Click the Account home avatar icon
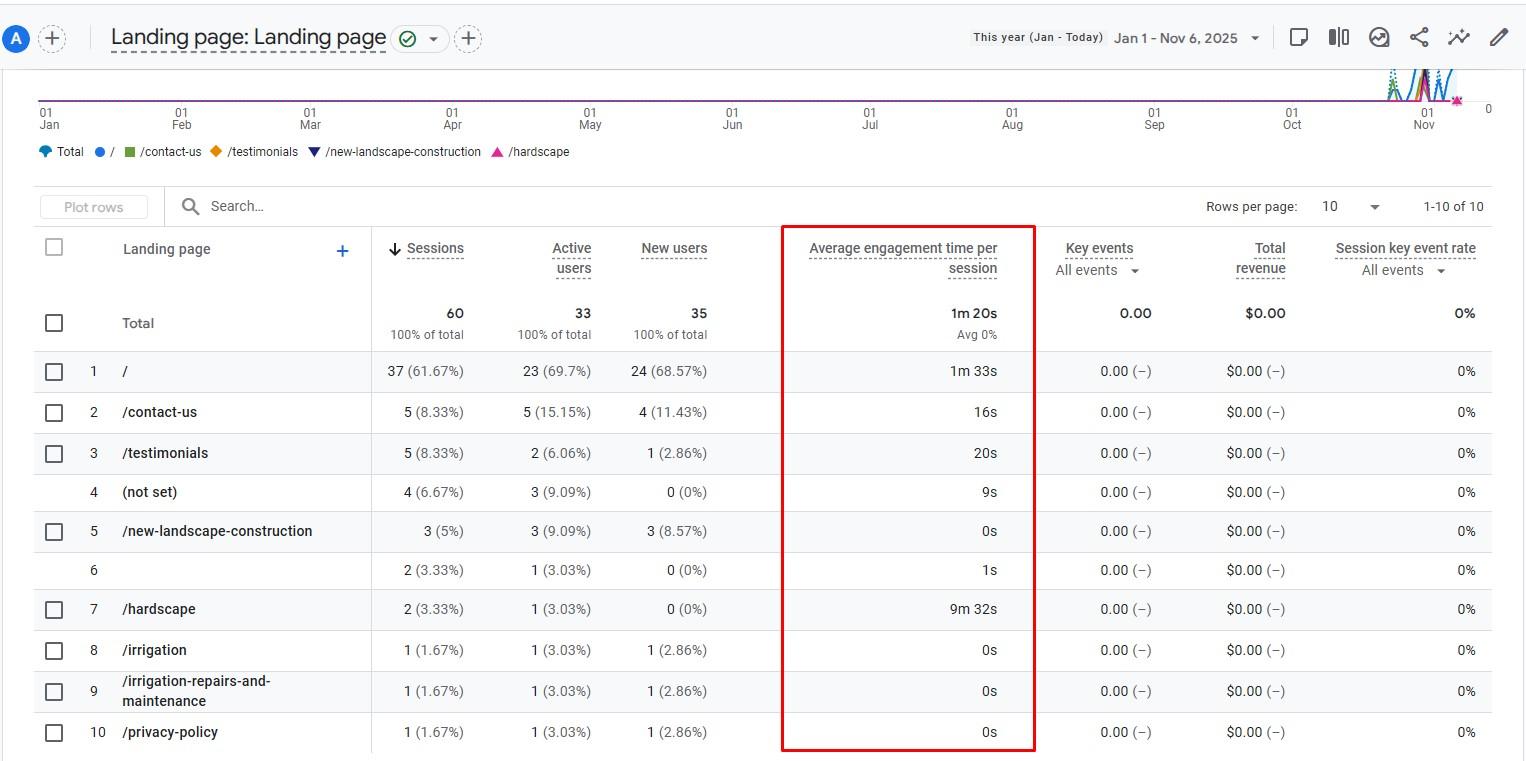 (x=16, y=37)
